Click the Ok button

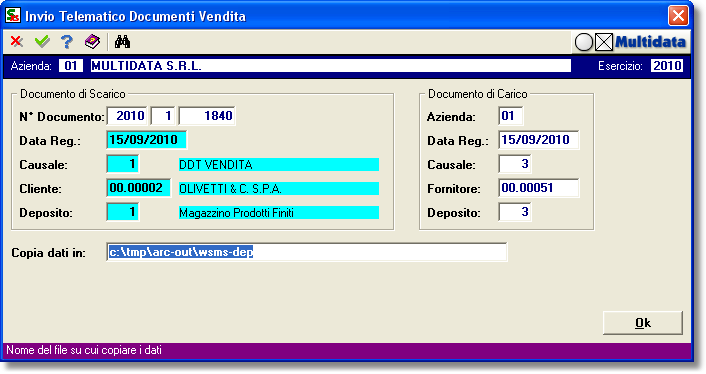(643, 323)
